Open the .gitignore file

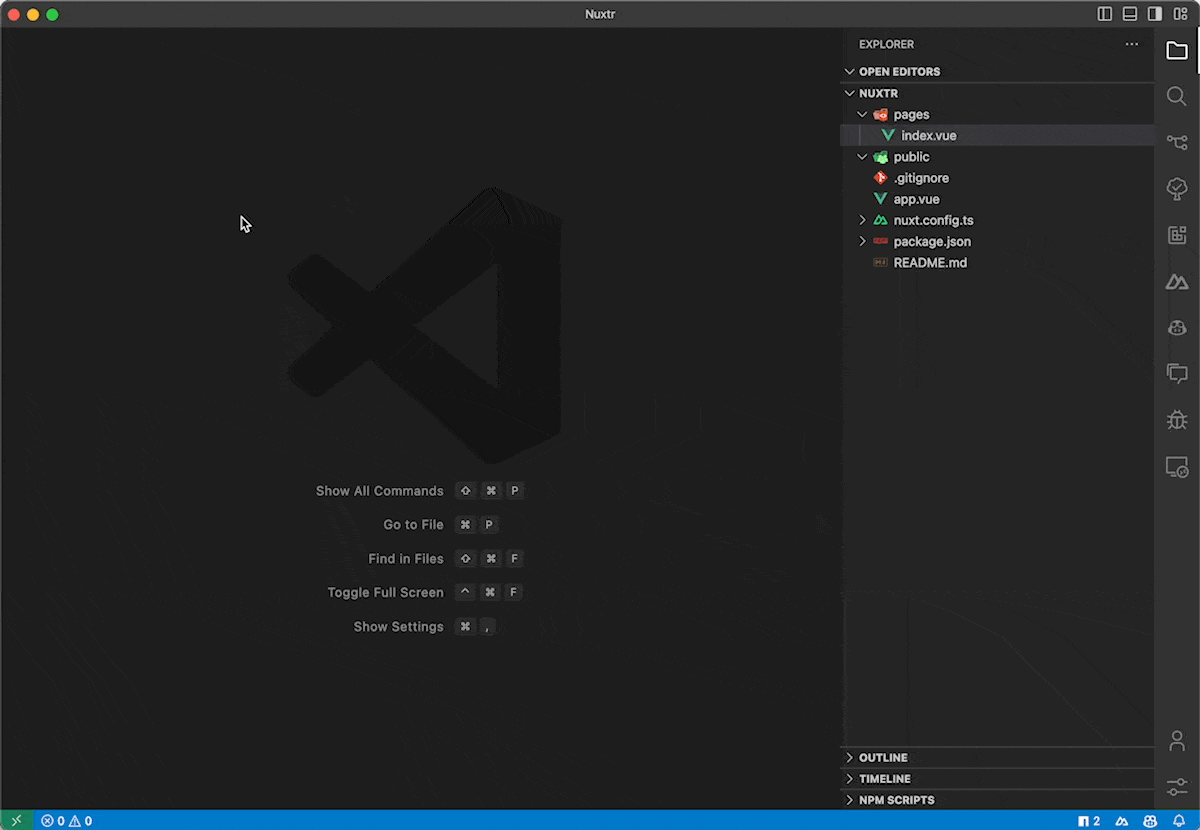click(997, 178)
